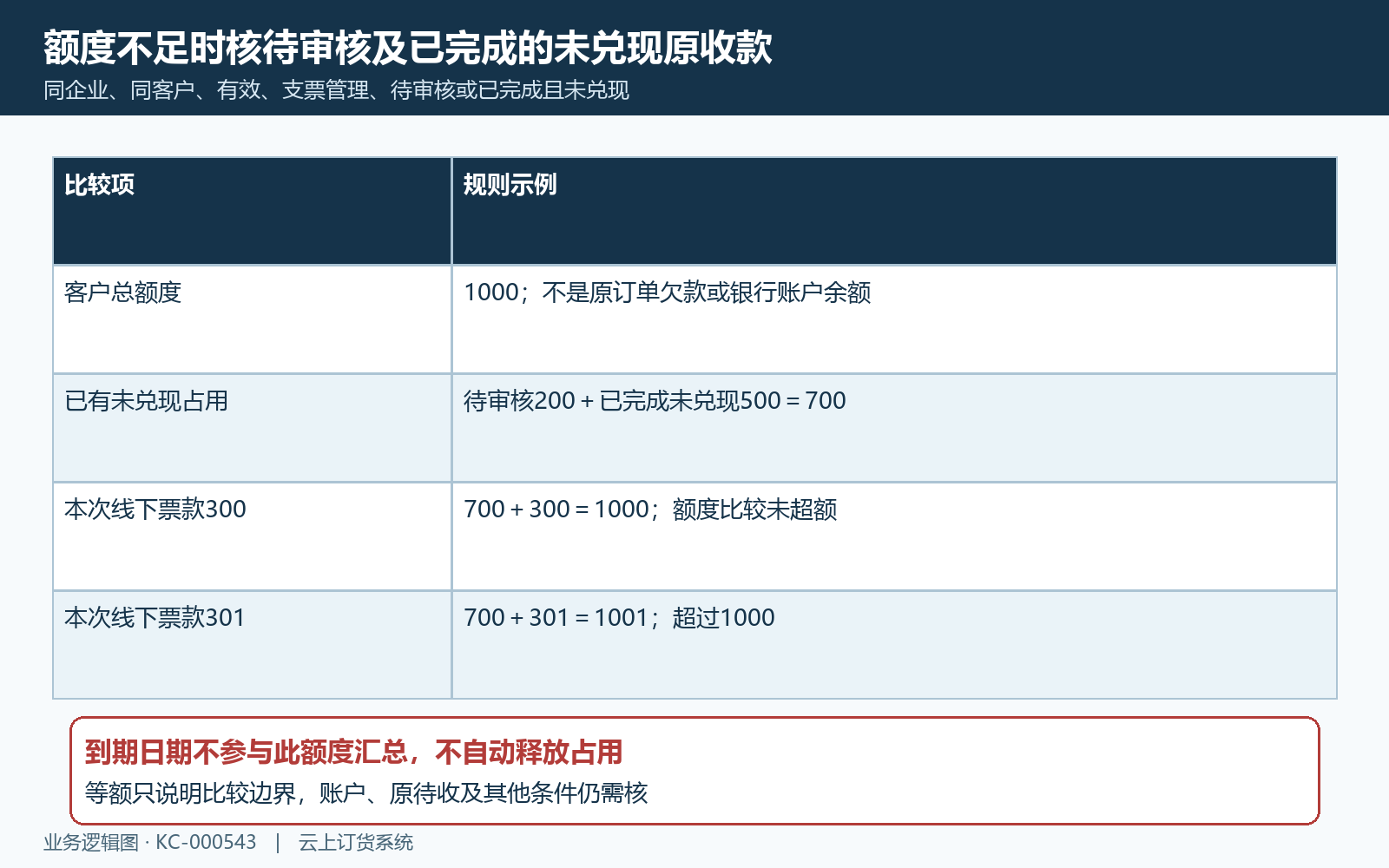Image resolution: width=1389 pixels, height=868 pixels.
Task: Click the 比较项 column header
Action: 252,211
